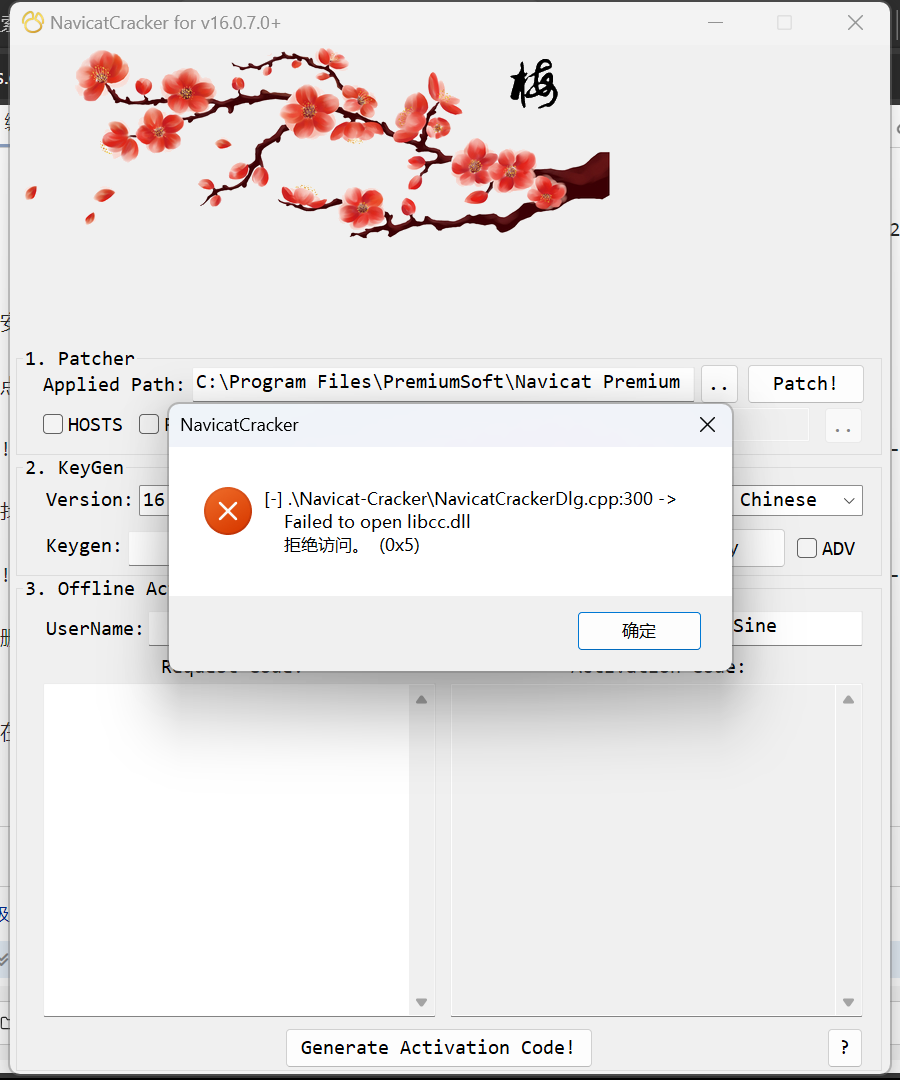Click the plum blossom calligraphy character
The image size is (900, 1080).
(534, 84)
